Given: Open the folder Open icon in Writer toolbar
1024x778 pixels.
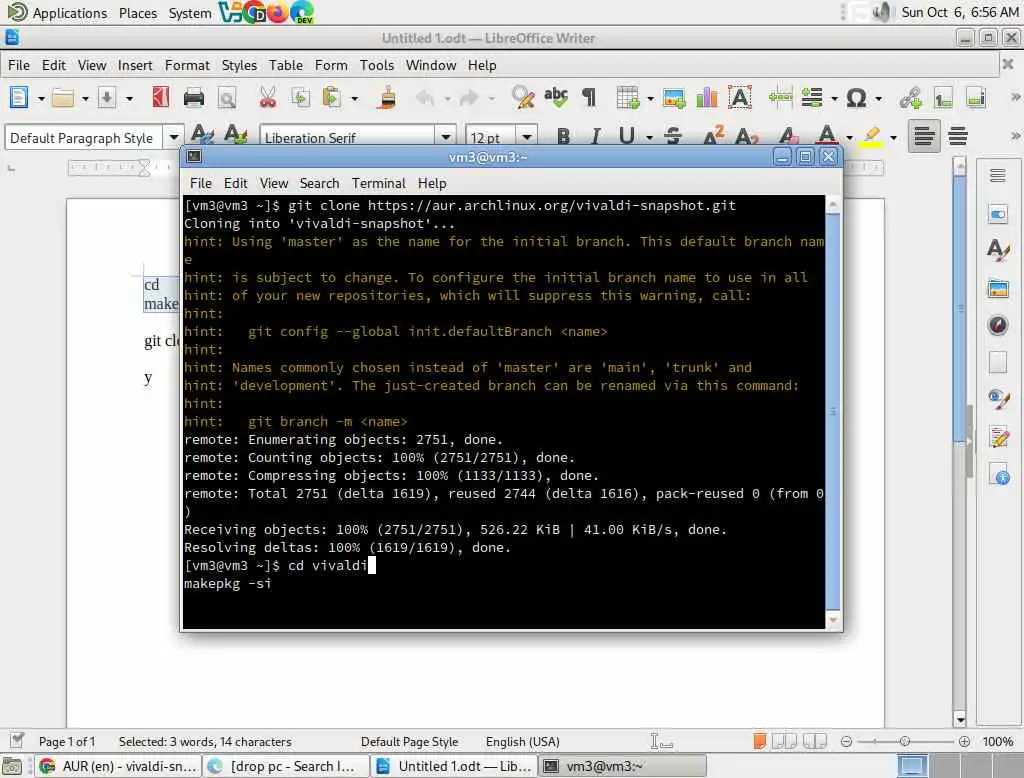Looking at the screenshot, I should [63, 98].
